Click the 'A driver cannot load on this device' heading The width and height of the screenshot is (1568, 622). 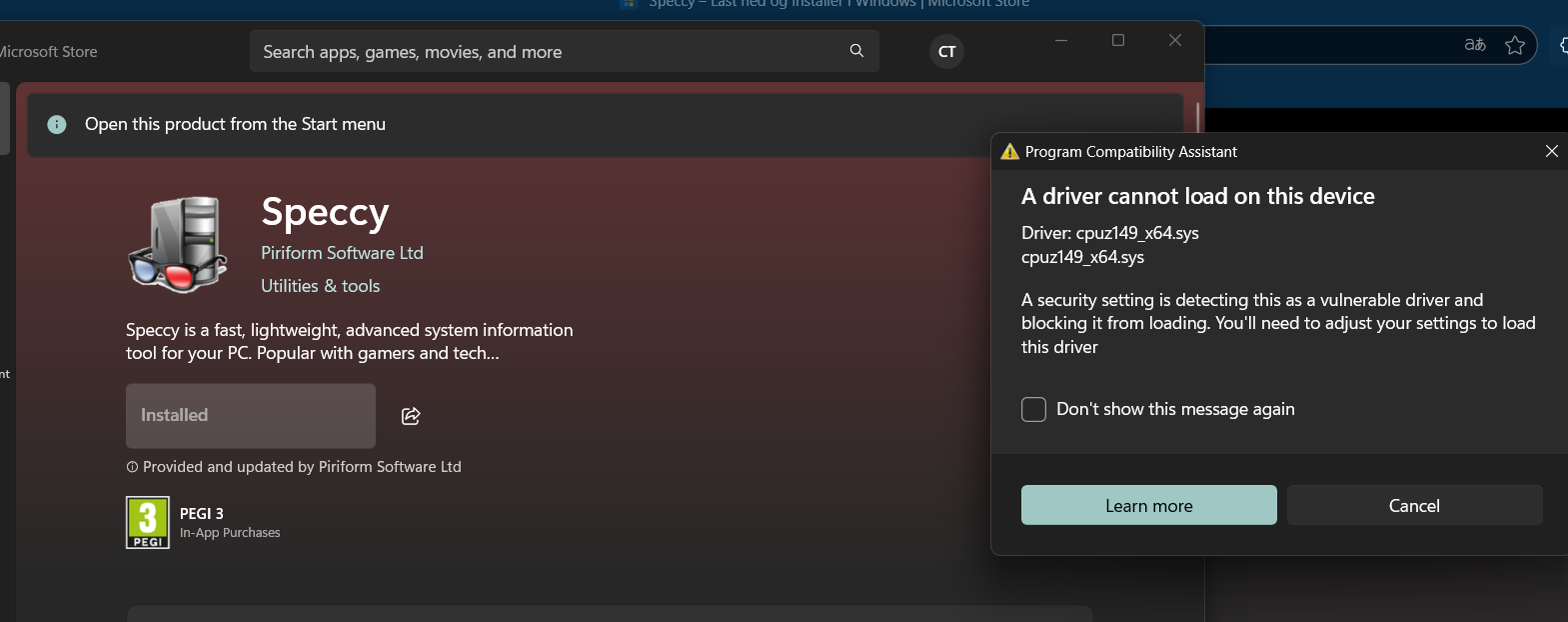point(1197,196)
